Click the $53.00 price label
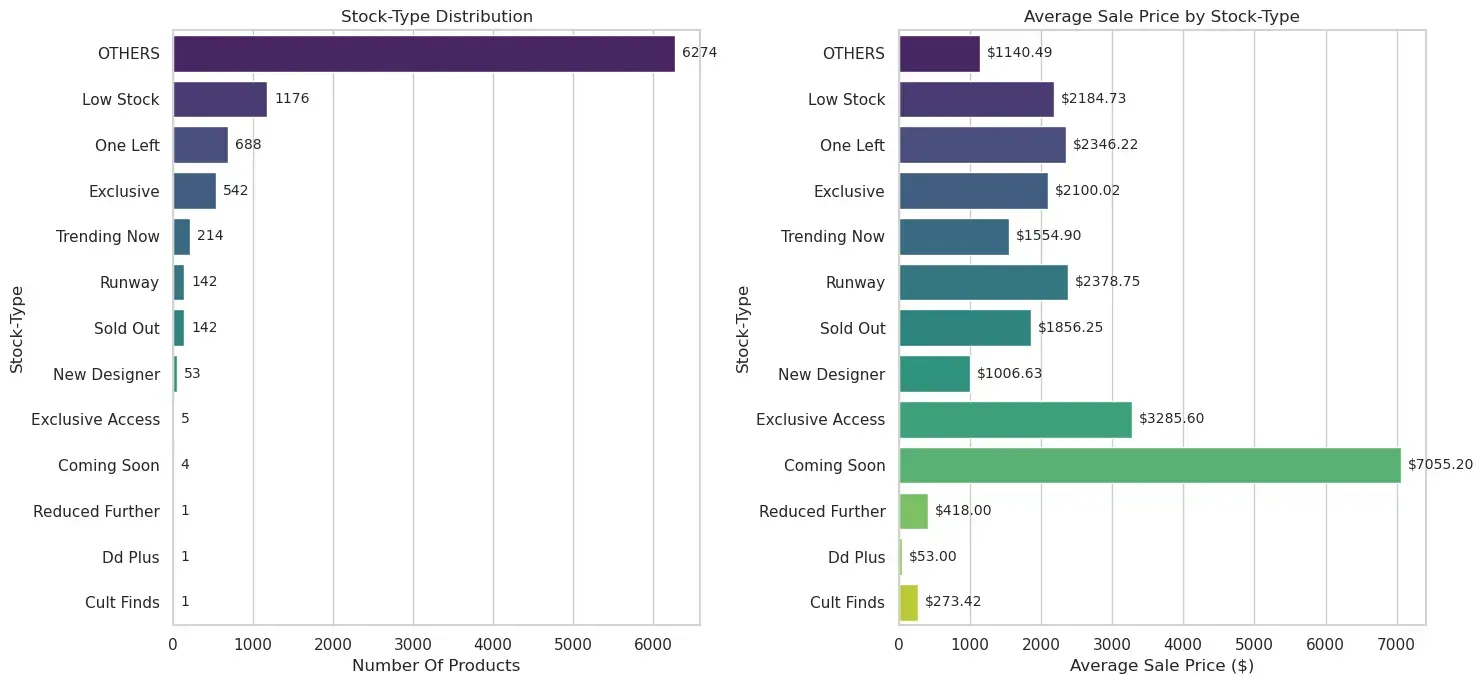 click(933, 557)
